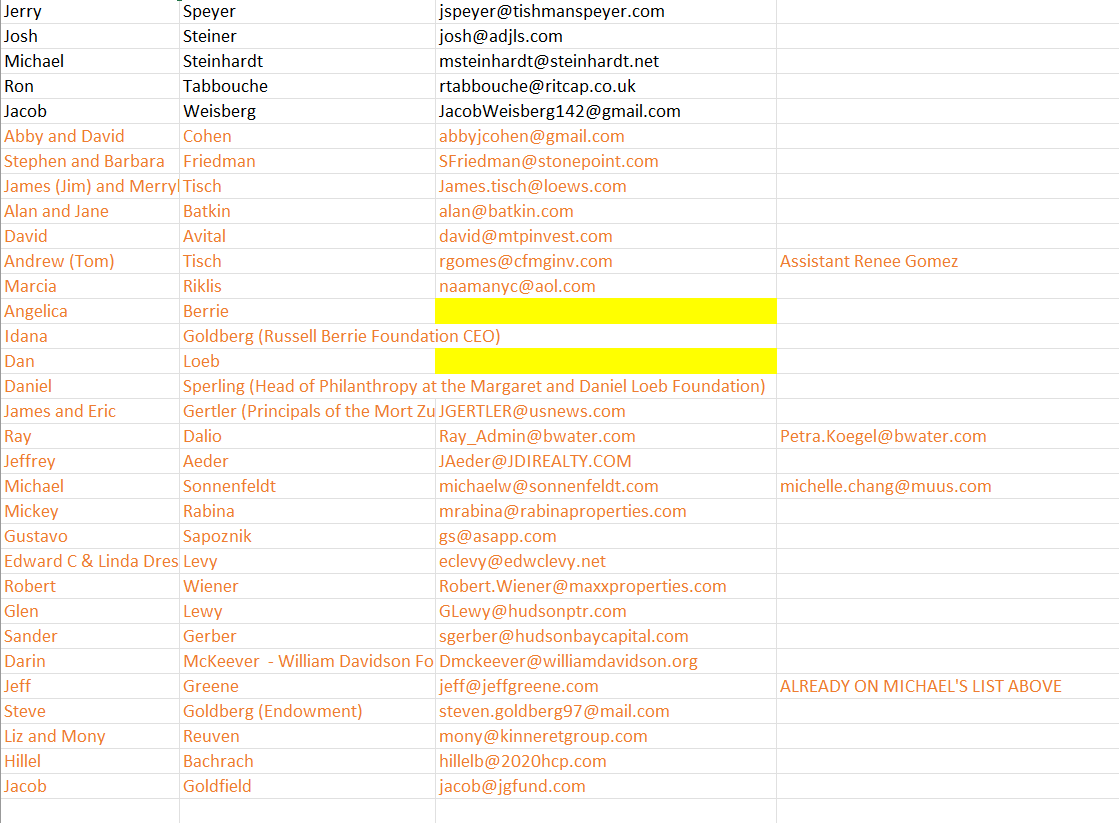Select the 'Stephen and Barbara' name cell
Screen dimensions: 1119x823
pos(84,161)
